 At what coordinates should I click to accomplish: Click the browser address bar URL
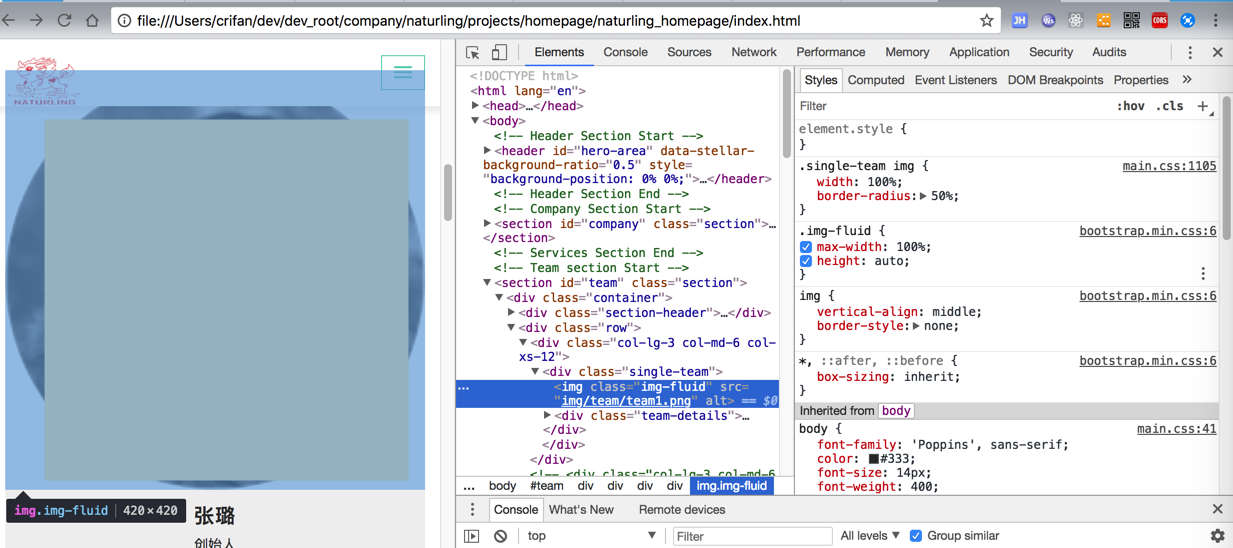click(x=468, y=20)
